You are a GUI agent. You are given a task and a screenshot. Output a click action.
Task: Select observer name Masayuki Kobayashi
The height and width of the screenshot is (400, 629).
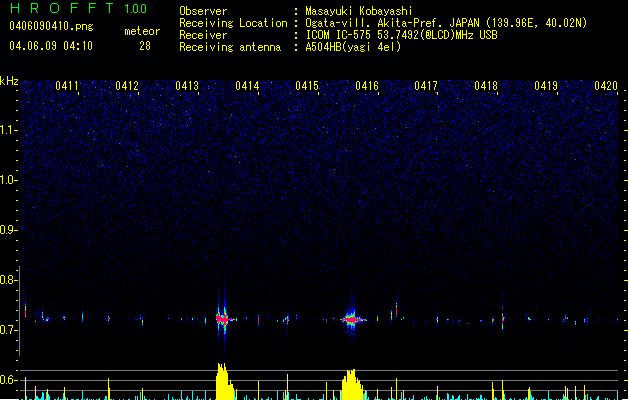click(359, 11)
